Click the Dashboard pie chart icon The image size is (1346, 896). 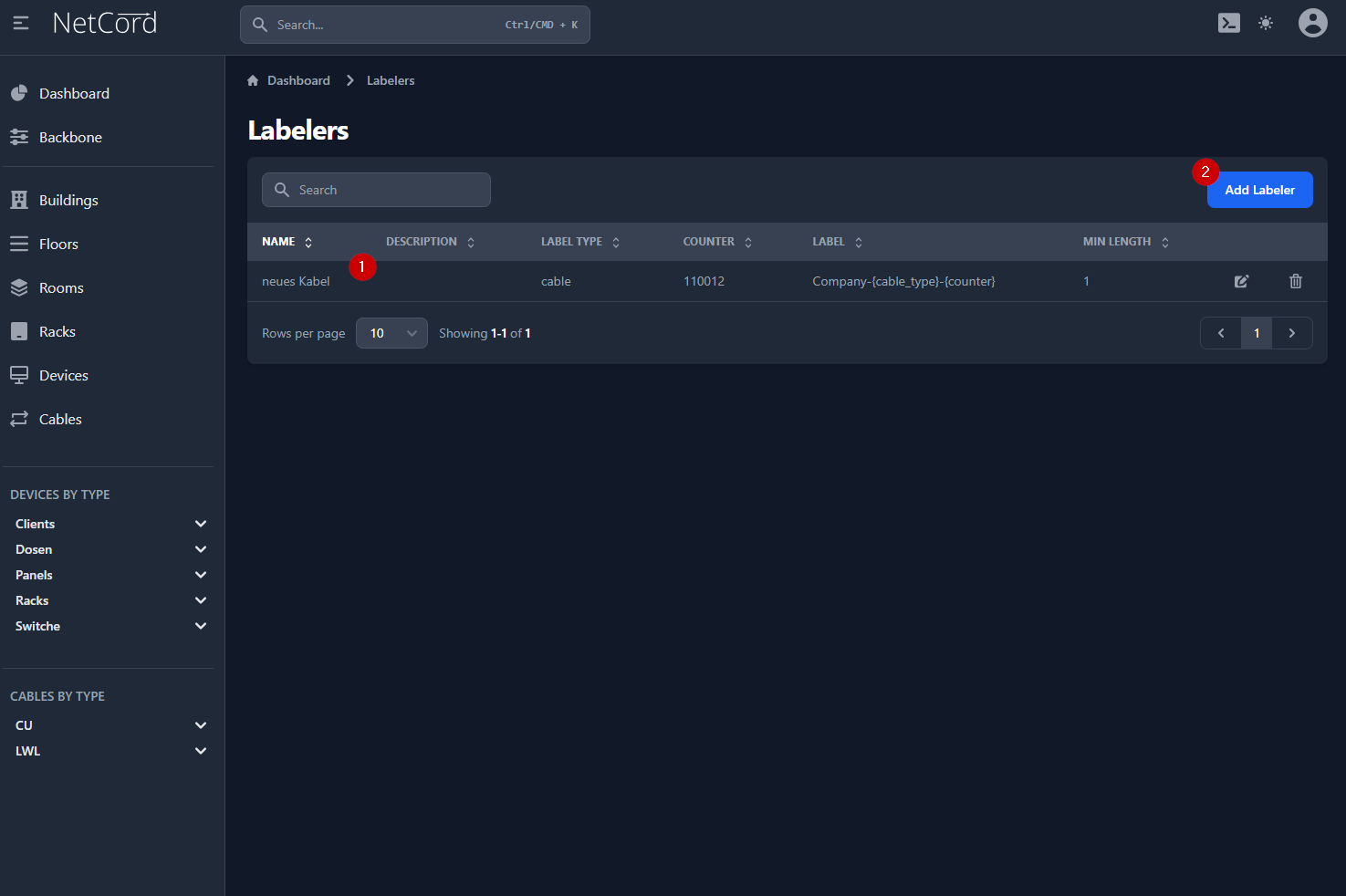point(19,93)
